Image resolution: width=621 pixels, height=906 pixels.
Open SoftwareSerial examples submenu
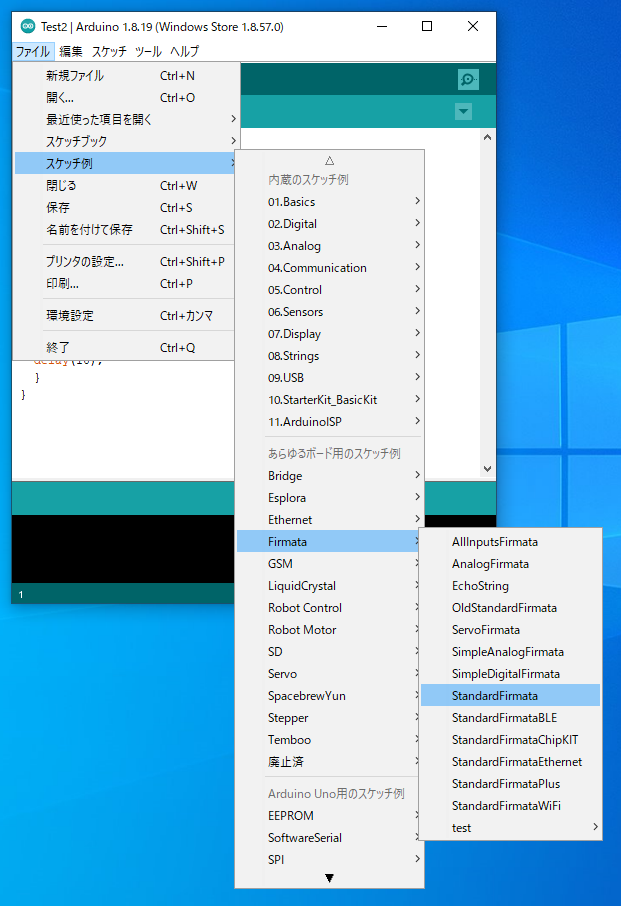[330, 837]
